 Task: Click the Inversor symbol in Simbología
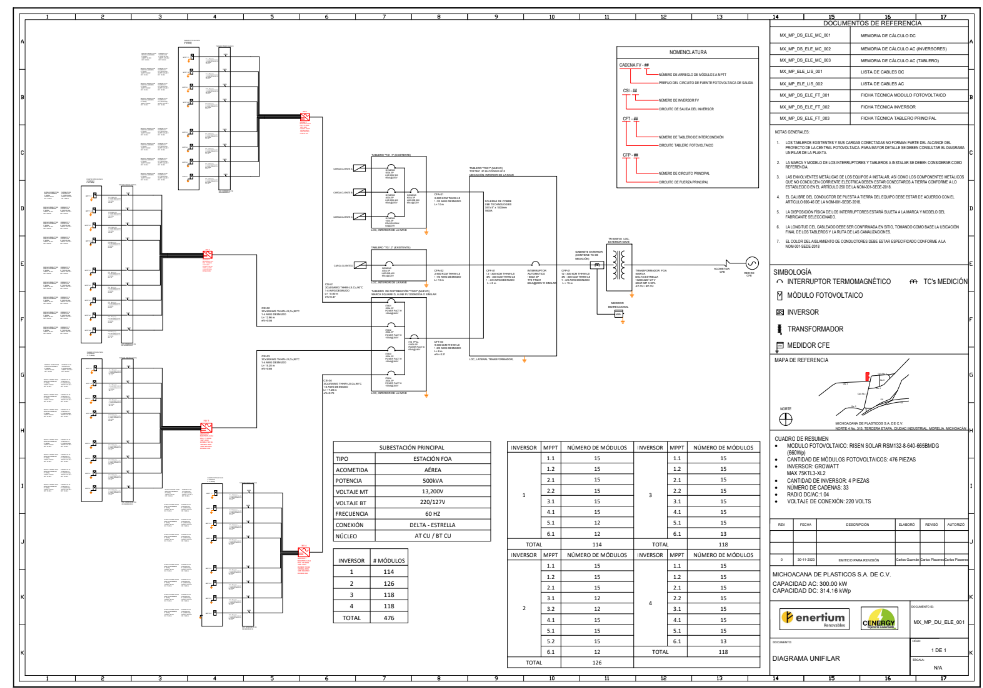(x=781, y=312)
